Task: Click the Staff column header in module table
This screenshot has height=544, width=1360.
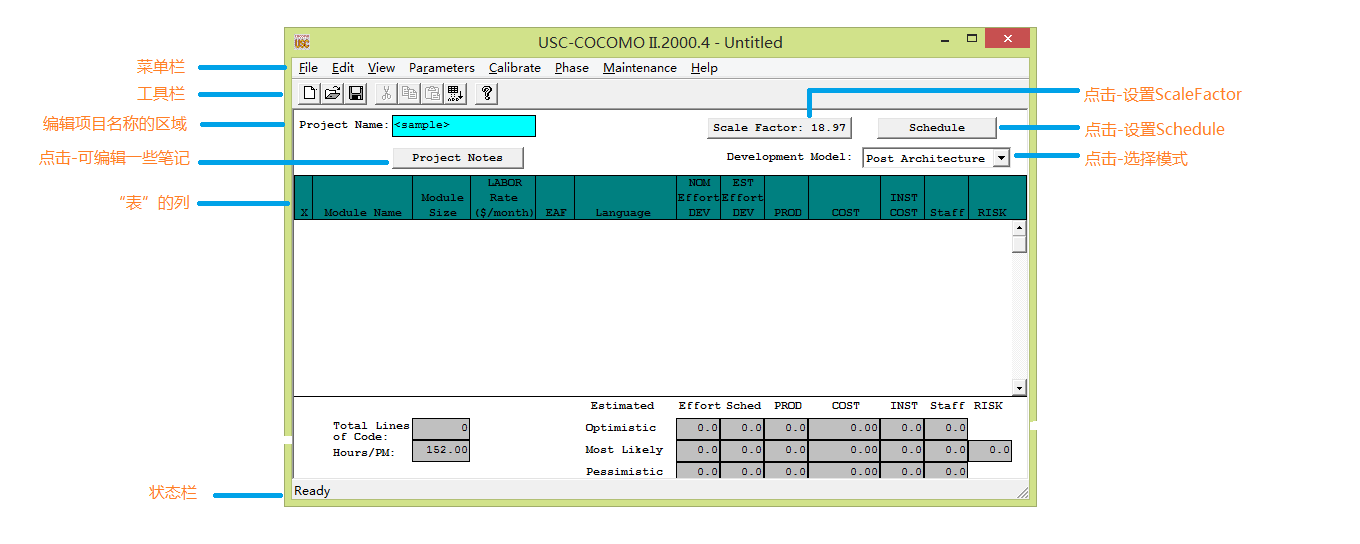Action: coord(947,198)
